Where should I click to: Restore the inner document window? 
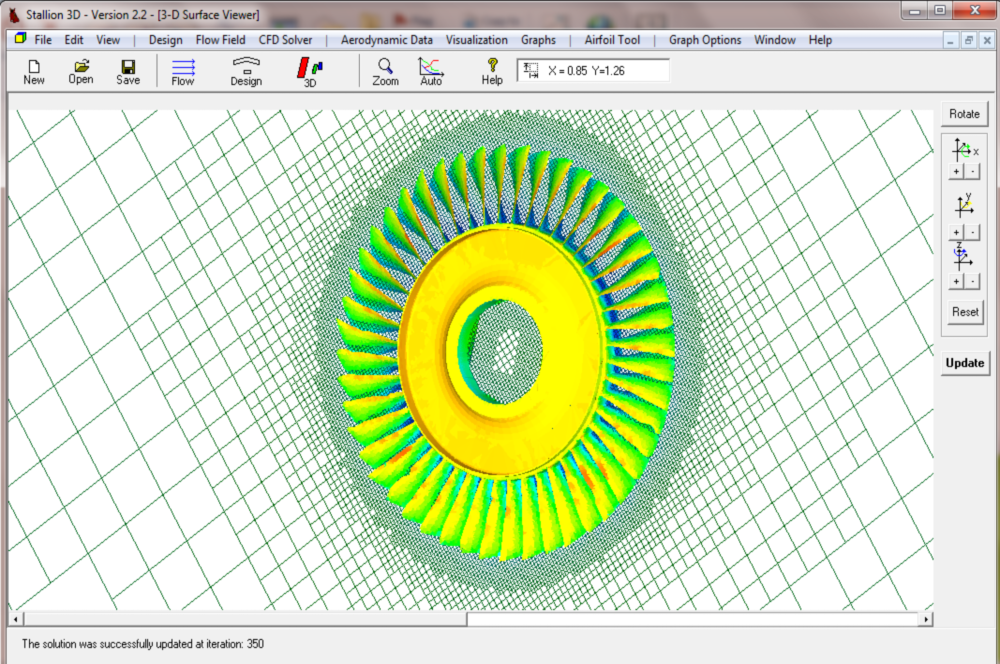(x=969, y=40)
